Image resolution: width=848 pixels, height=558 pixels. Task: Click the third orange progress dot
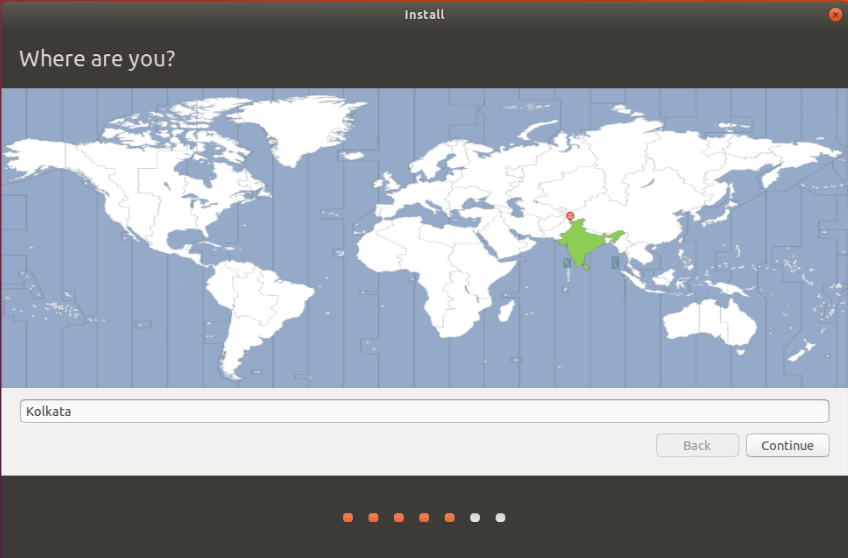[399, 517]
